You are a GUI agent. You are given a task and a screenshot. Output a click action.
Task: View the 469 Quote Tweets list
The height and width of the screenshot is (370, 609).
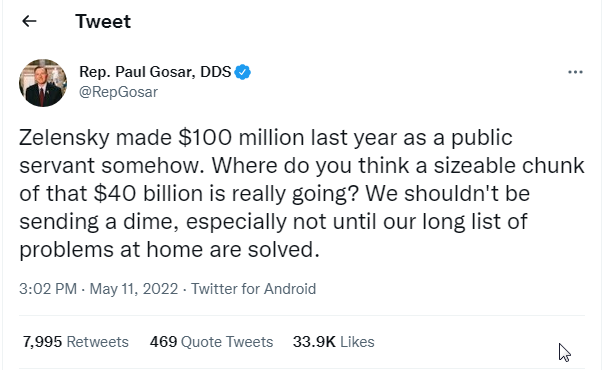pyautogui.click(x=211, y=342)
